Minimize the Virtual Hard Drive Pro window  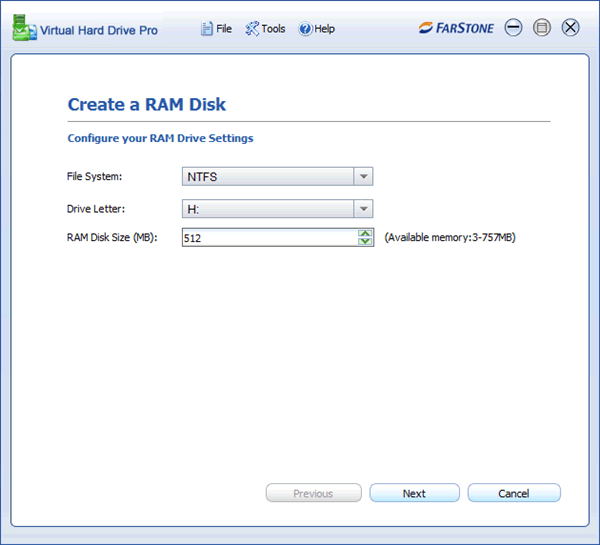(513, 28)
